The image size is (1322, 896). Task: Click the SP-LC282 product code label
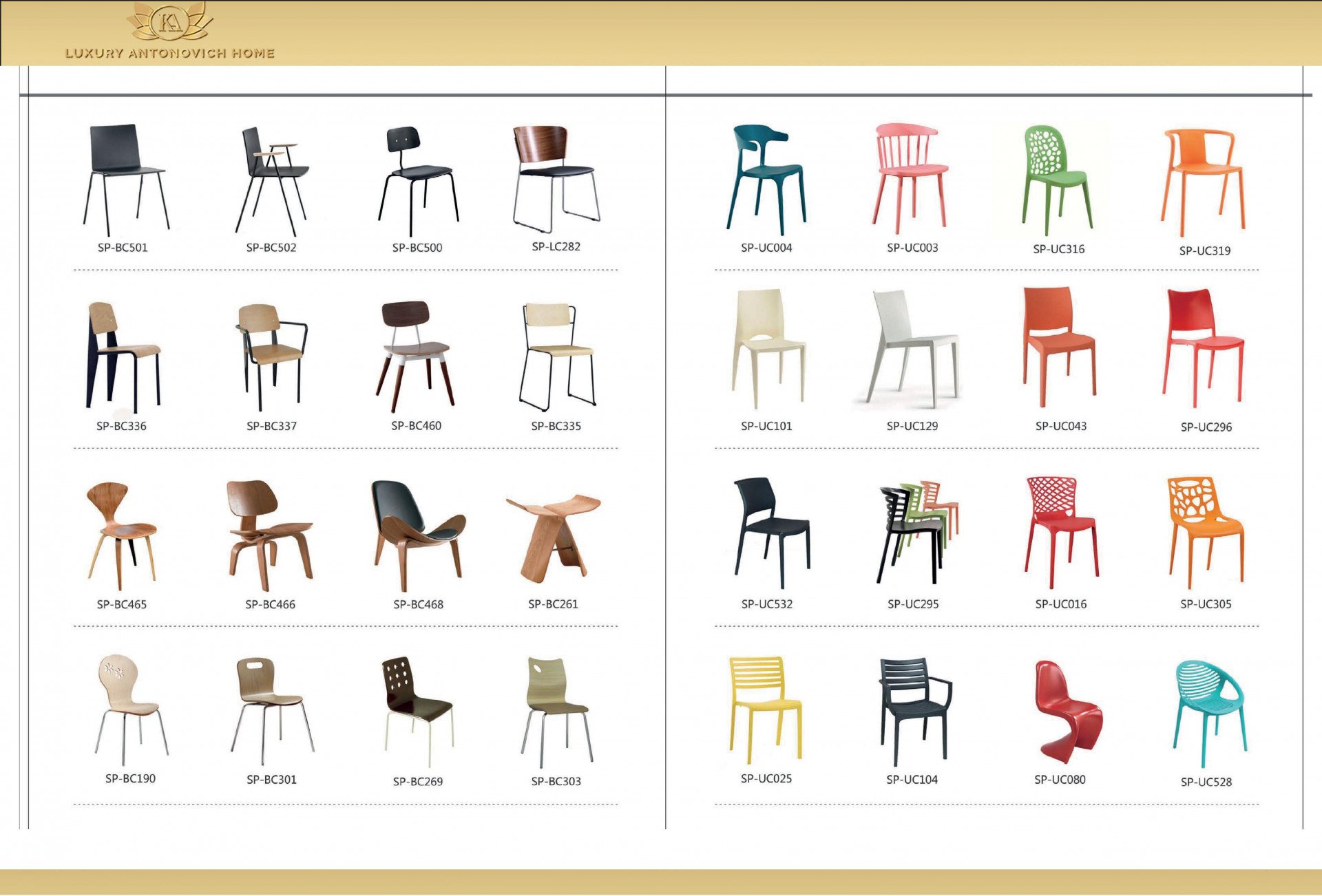coord(556,246)
